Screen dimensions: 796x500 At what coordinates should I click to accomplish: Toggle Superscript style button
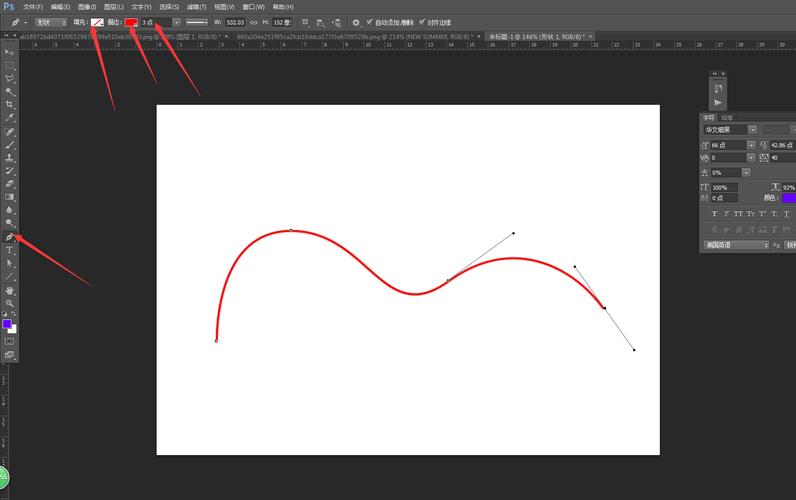(762, 214)
